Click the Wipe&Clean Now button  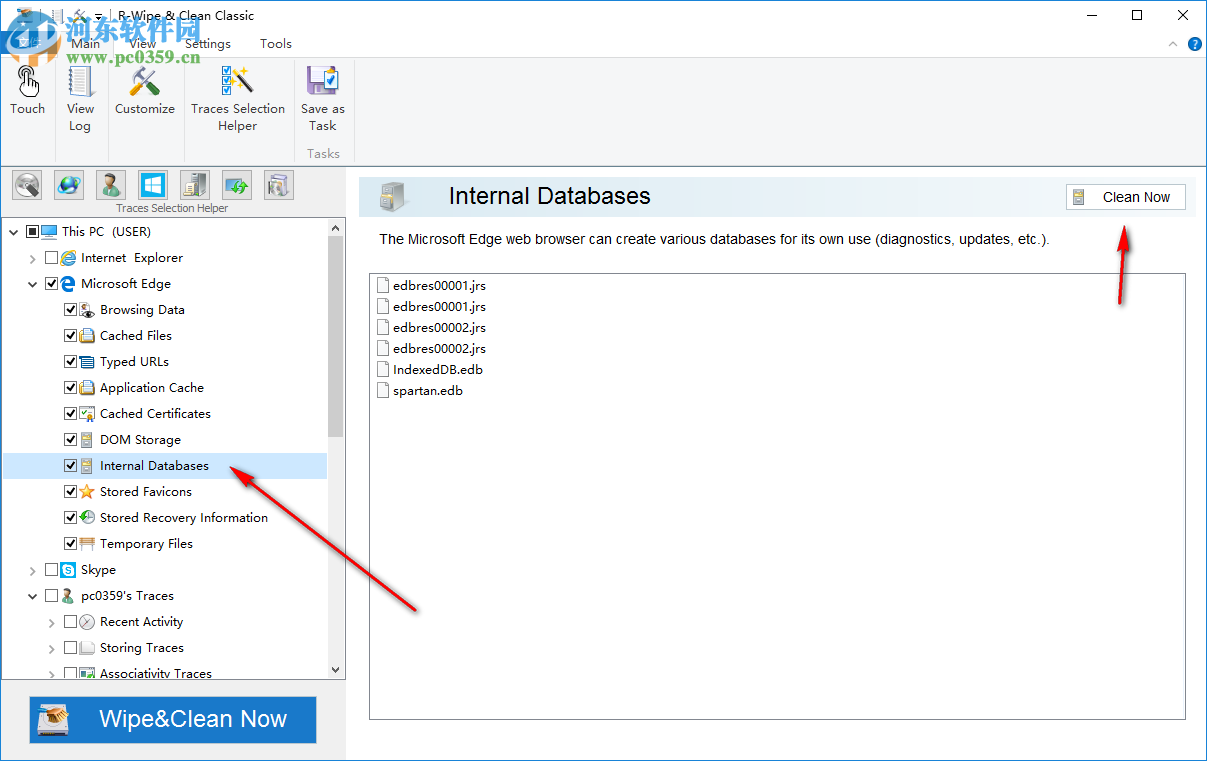pos(173,720)
